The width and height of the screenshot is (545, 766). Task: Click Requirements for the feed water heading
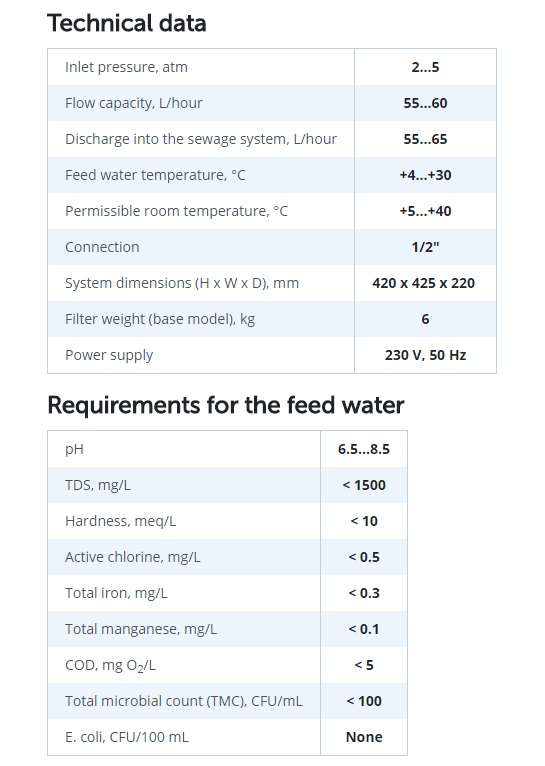226,405
